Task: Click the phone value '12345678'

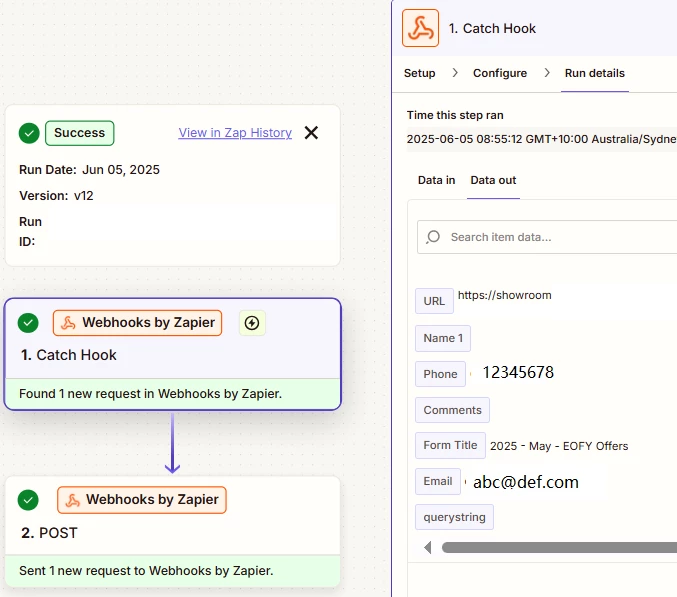Action: pyautogui.click(x=518, y=373)
